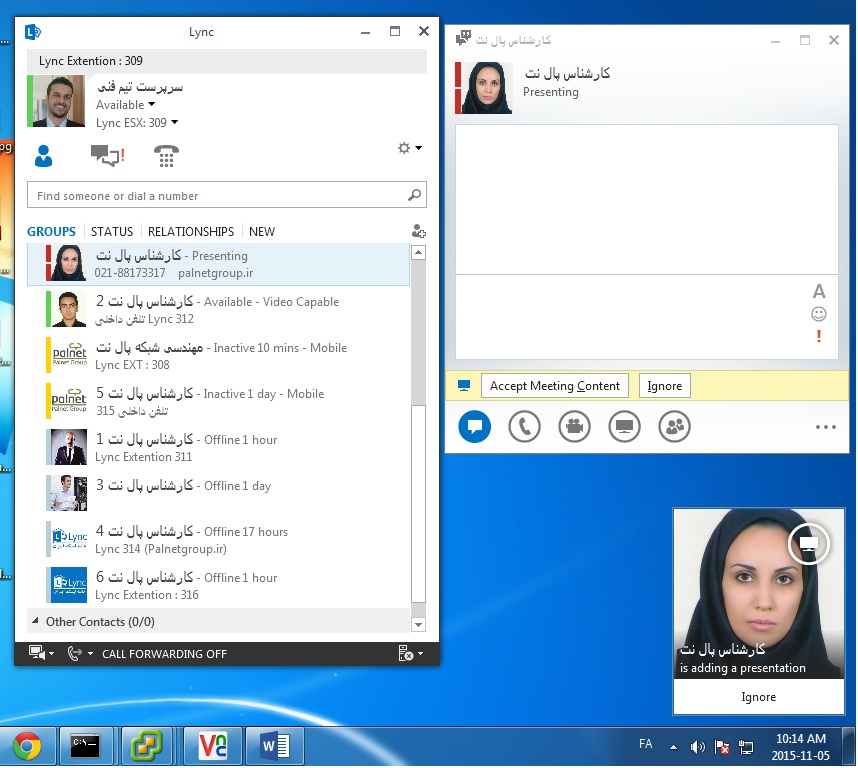
Task: Click the conversation window title icon
Action: point(463,38)
